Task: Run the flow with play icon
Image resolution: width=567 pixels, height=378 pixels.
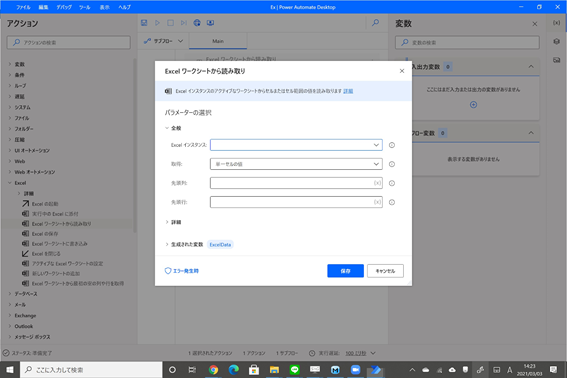Action: tap(157, 23)
